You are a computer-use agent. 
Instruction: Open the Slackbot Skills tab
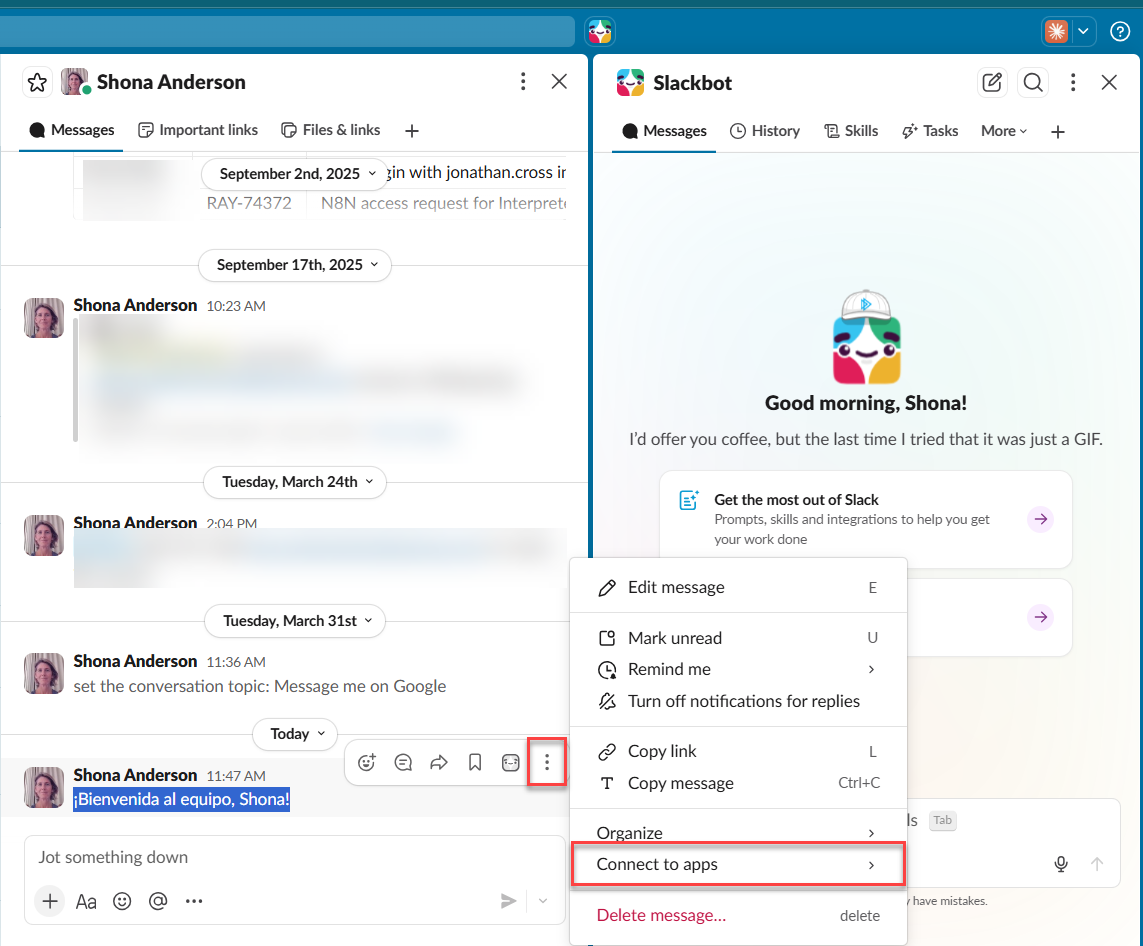[x=851, y=131]
